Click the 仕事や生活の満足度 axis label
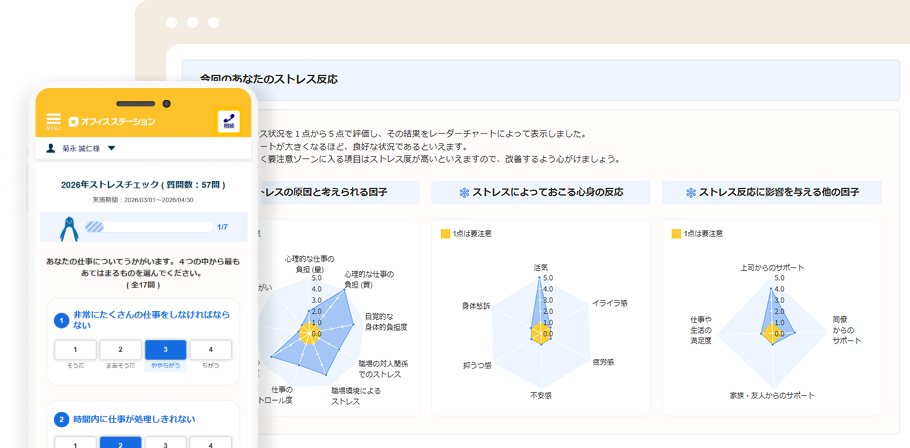 pyautogui.click(x=701, y=330)
